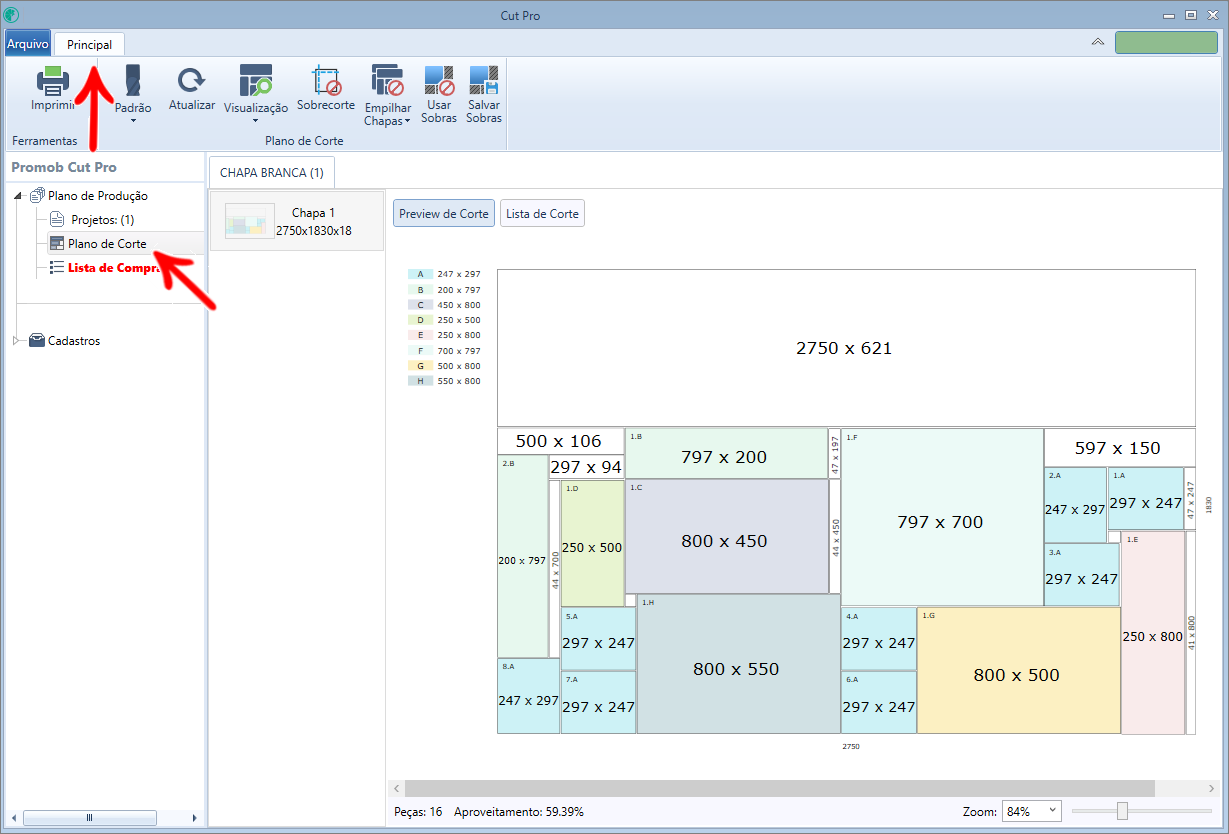Viewport: 1229px width, 834px height.
Task: Click legend swatch D 250 x 500
Action: coord(420,320)
